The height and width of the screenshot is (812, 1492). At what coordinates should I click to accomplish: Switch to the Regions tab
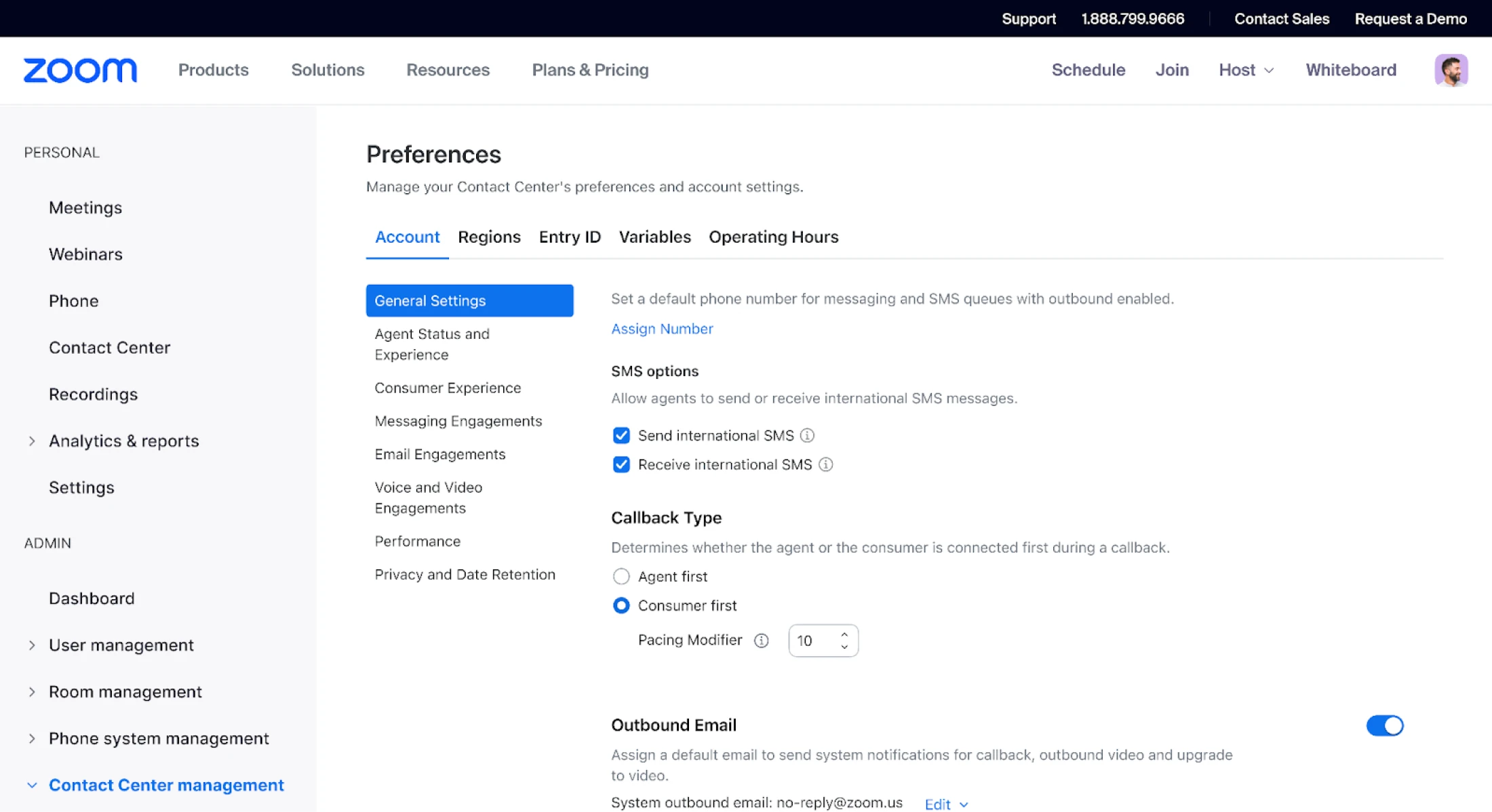489,237
